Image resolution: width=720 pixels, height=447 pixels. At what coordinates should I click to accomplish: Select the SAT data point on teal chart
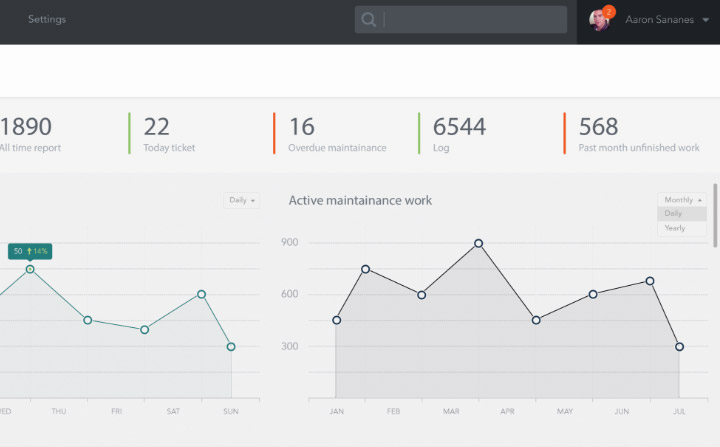point(202,294)
